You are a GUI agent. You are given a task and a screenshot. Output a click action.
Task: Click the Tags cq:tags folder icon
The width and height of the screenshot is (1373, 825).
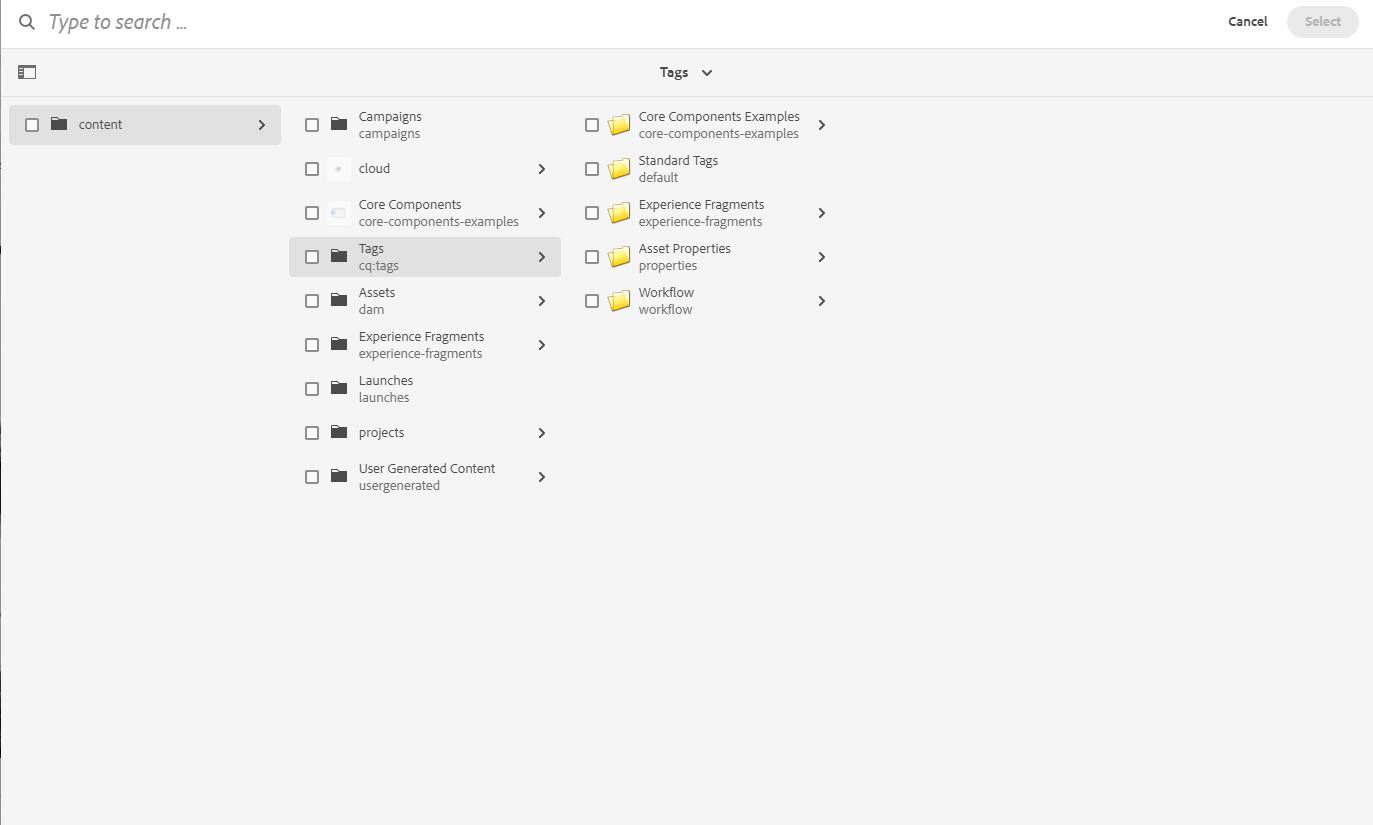(339, 257)
